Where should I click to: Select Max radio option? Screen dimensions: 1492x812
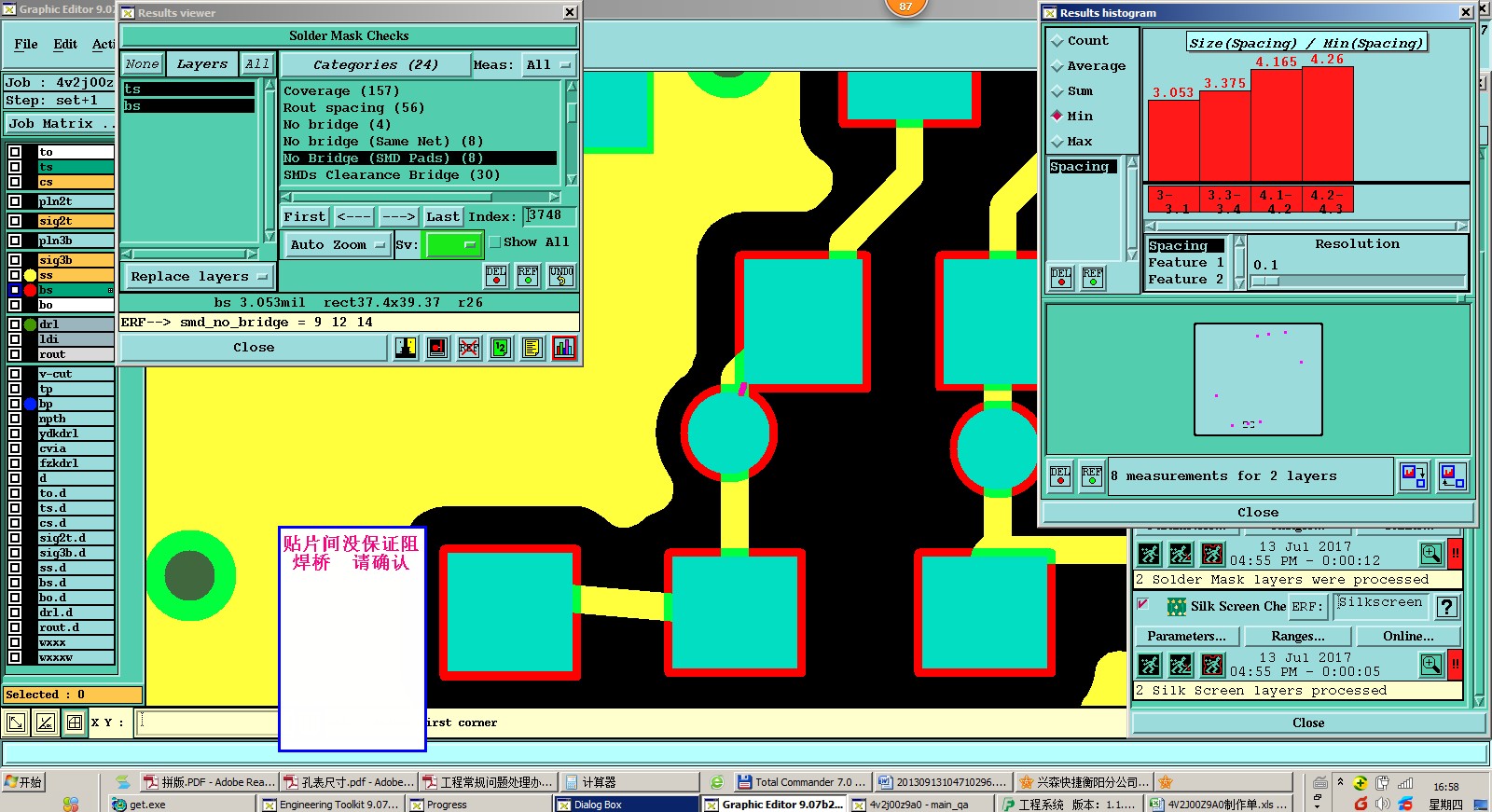point(1057,142)
